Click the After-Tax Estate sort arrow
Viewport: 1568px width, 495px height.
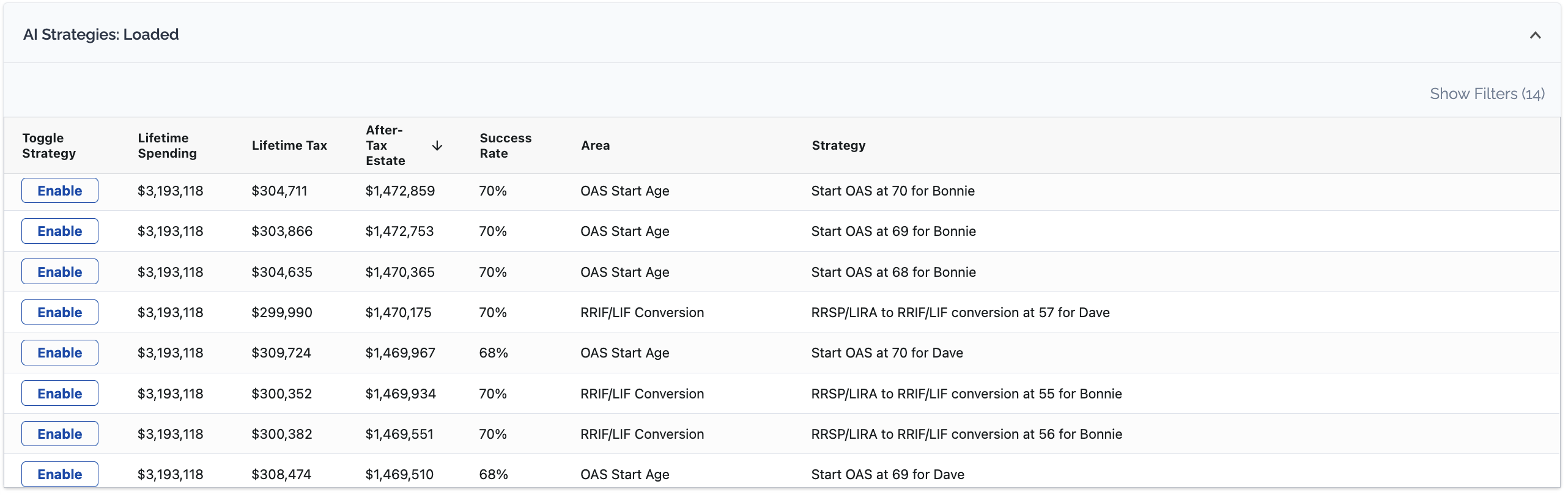tap(437, 145)
